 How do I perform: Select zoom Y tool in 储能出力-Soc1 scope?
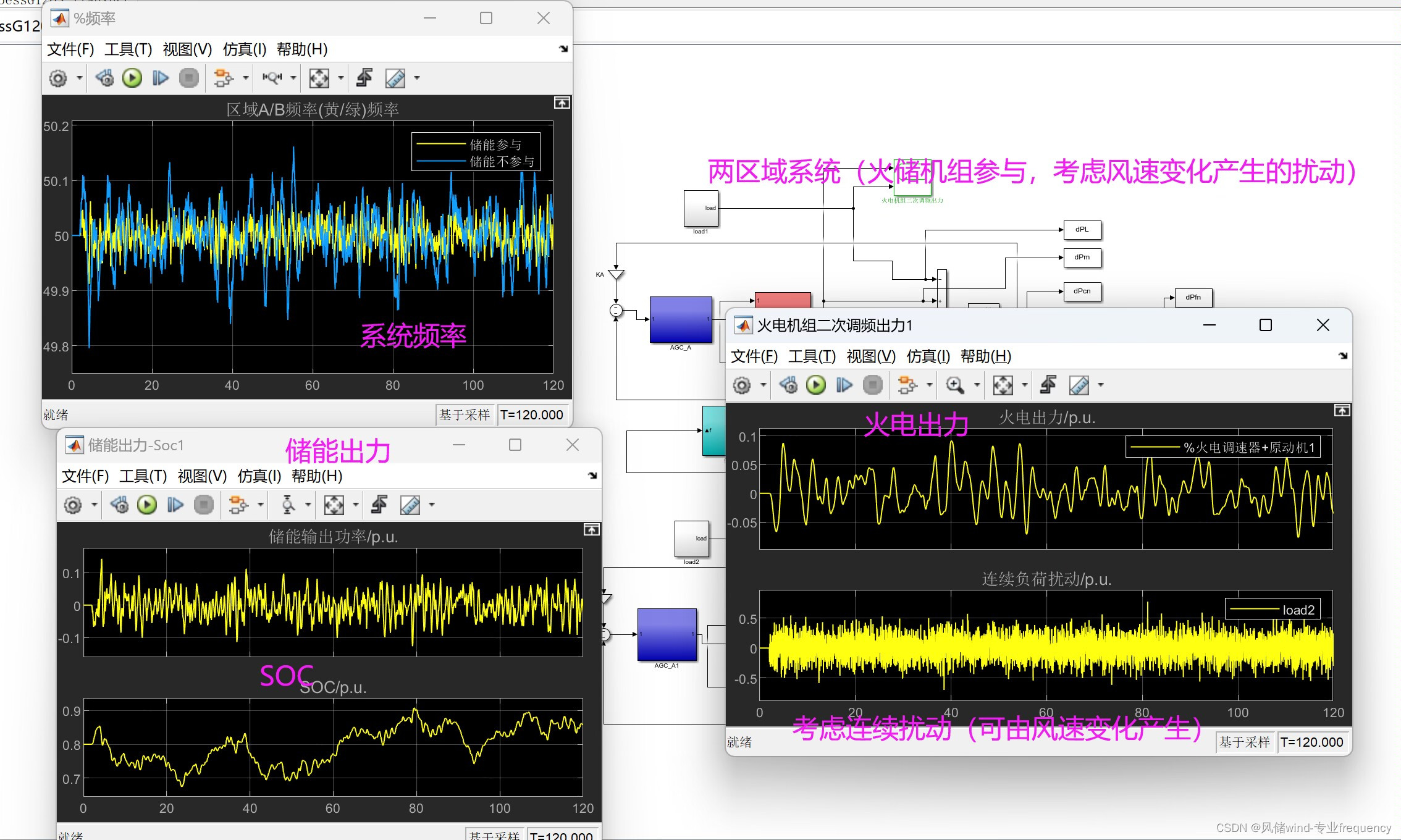[x=288, y=505]
